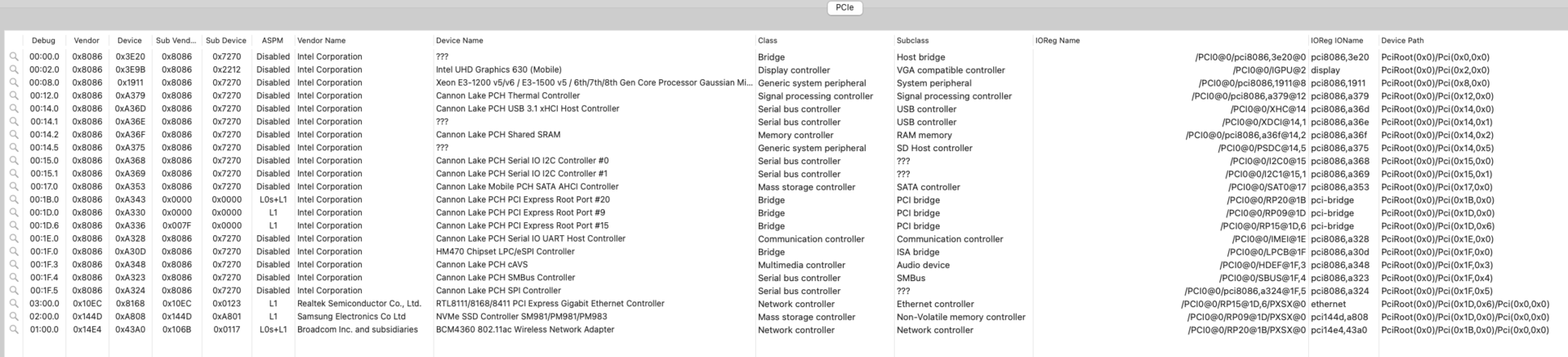Click the magnifier icon for the Samsung NVMe SSD Controller
The width and height of the screenshot is (1568, 357).
[14, 317]
